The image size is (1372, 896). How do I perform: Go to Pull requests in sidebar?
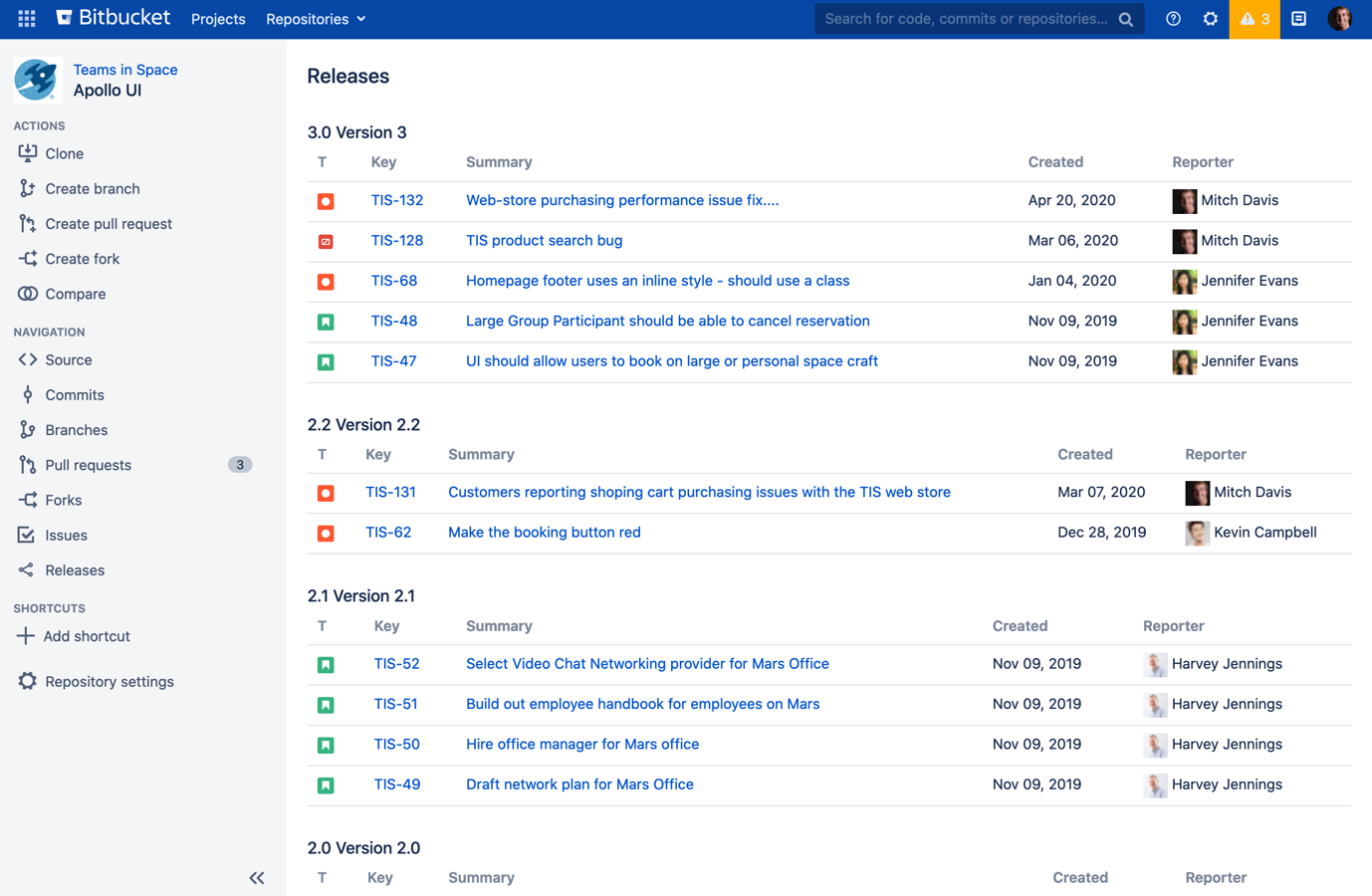coord(88,465)
